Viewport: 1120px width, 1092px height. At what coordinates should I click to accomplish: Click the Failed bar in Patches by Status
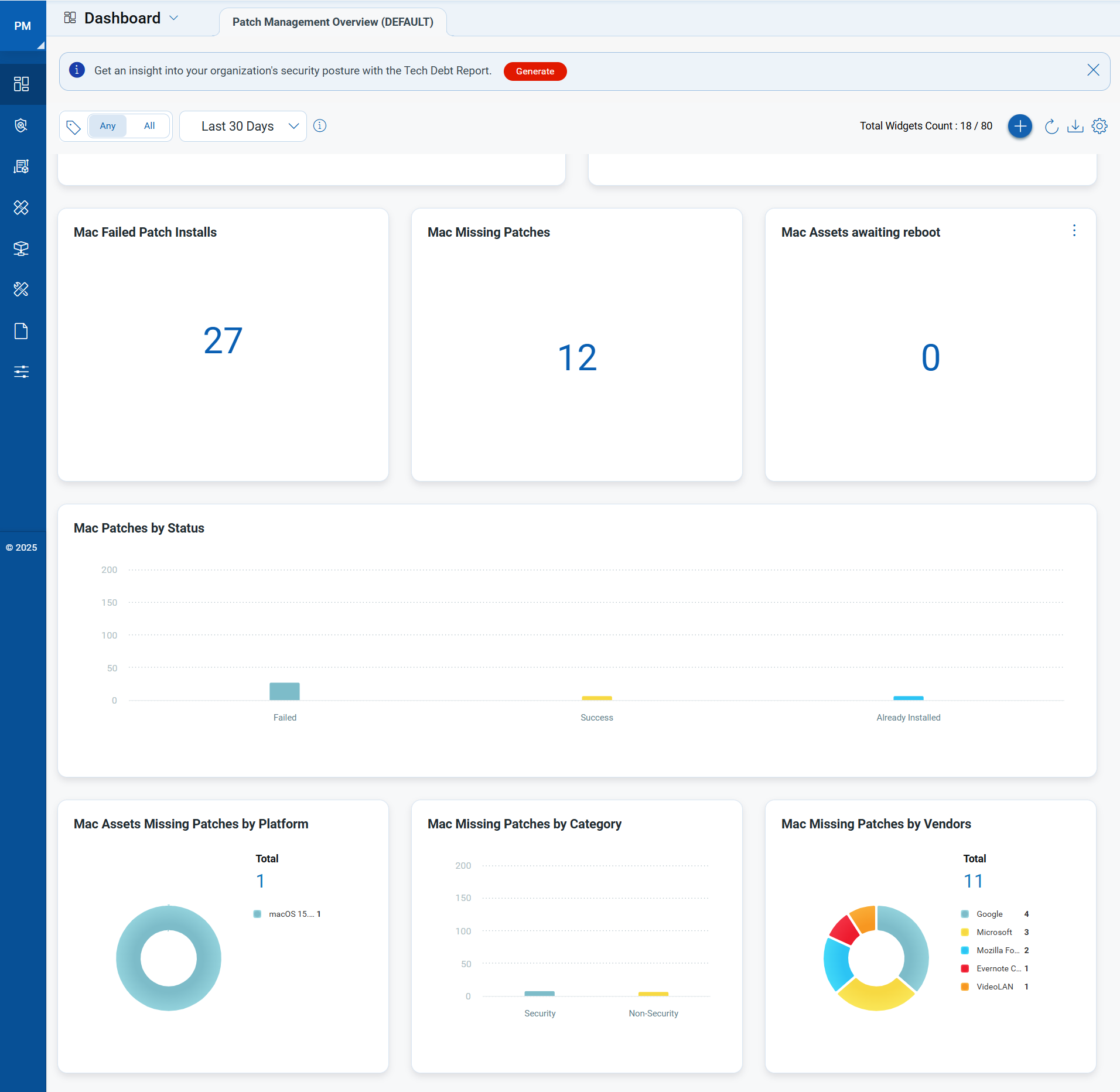285,691
